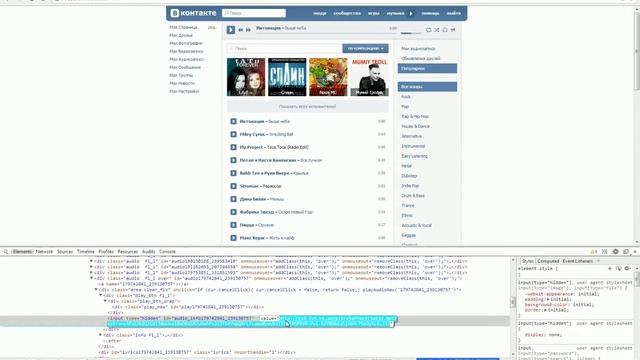Click the track progress bar under the song title

(x=326, y=33)
